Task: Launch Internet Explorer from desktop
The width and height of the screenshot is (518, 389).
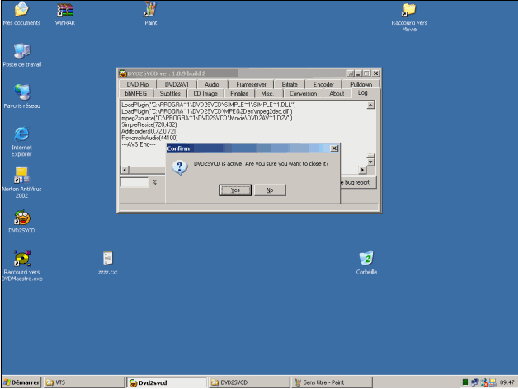Action: 22,134
